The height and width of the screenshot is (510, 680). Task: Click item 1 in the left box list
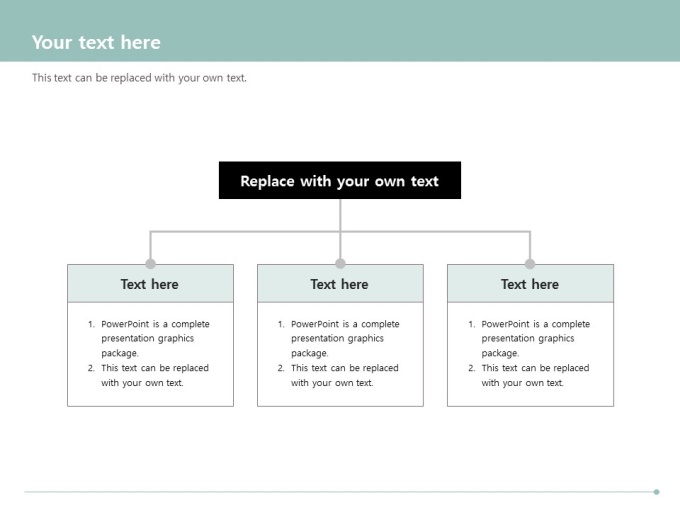pyautogui.click(x=155, y=338)
